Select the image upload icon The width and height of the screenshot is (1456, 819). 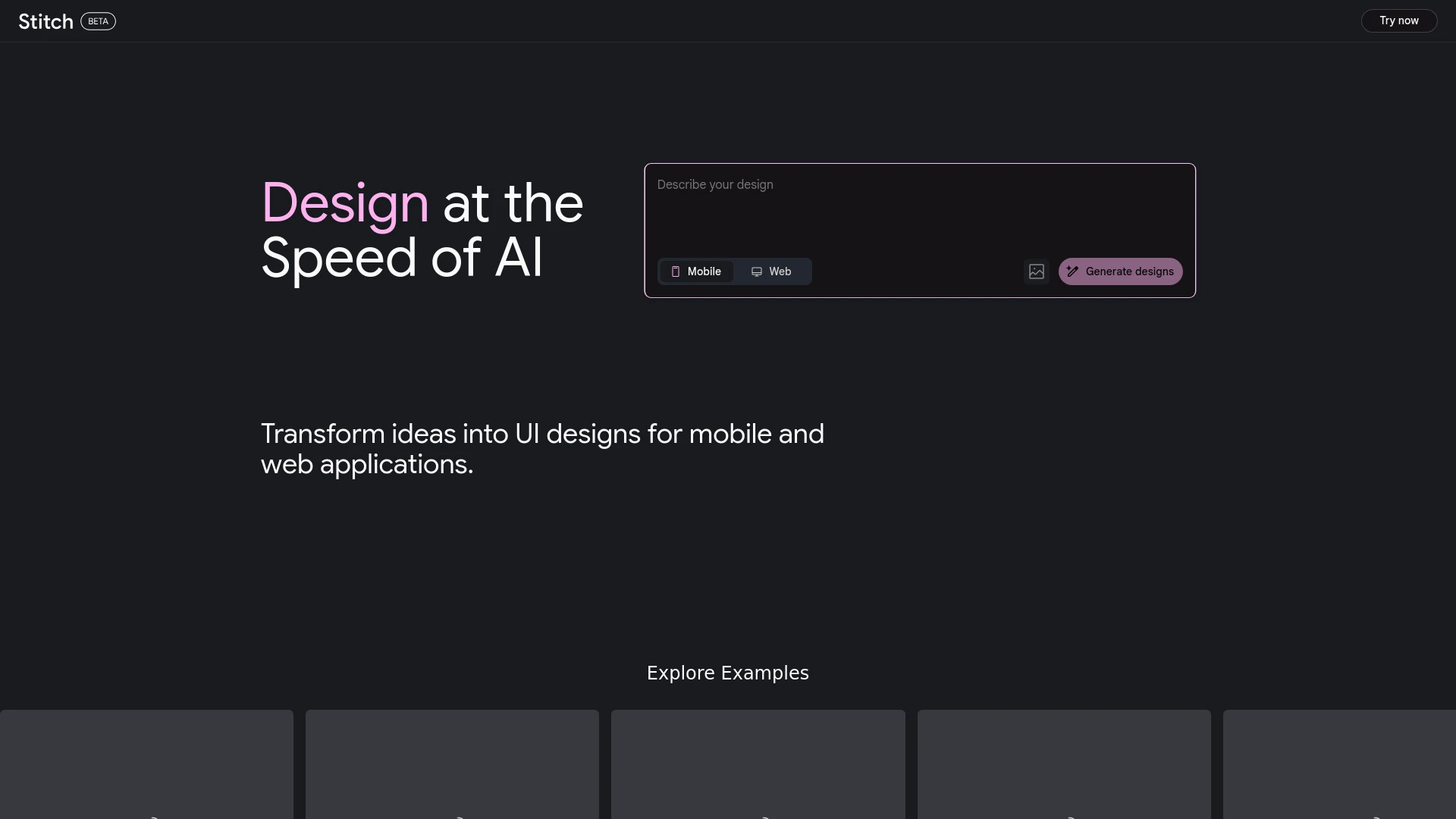tap(1036, 271)
